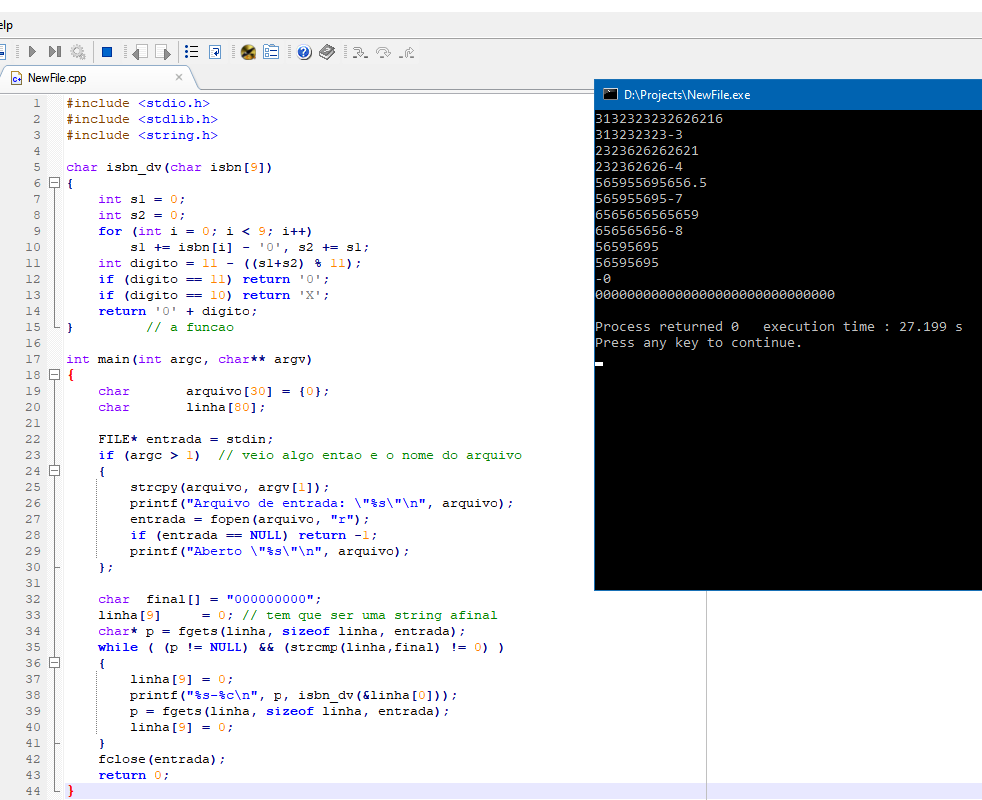The image size is (982, 800).
Task: Collapse the isbn_dv function fold at line 6
Action: point(54,183)
